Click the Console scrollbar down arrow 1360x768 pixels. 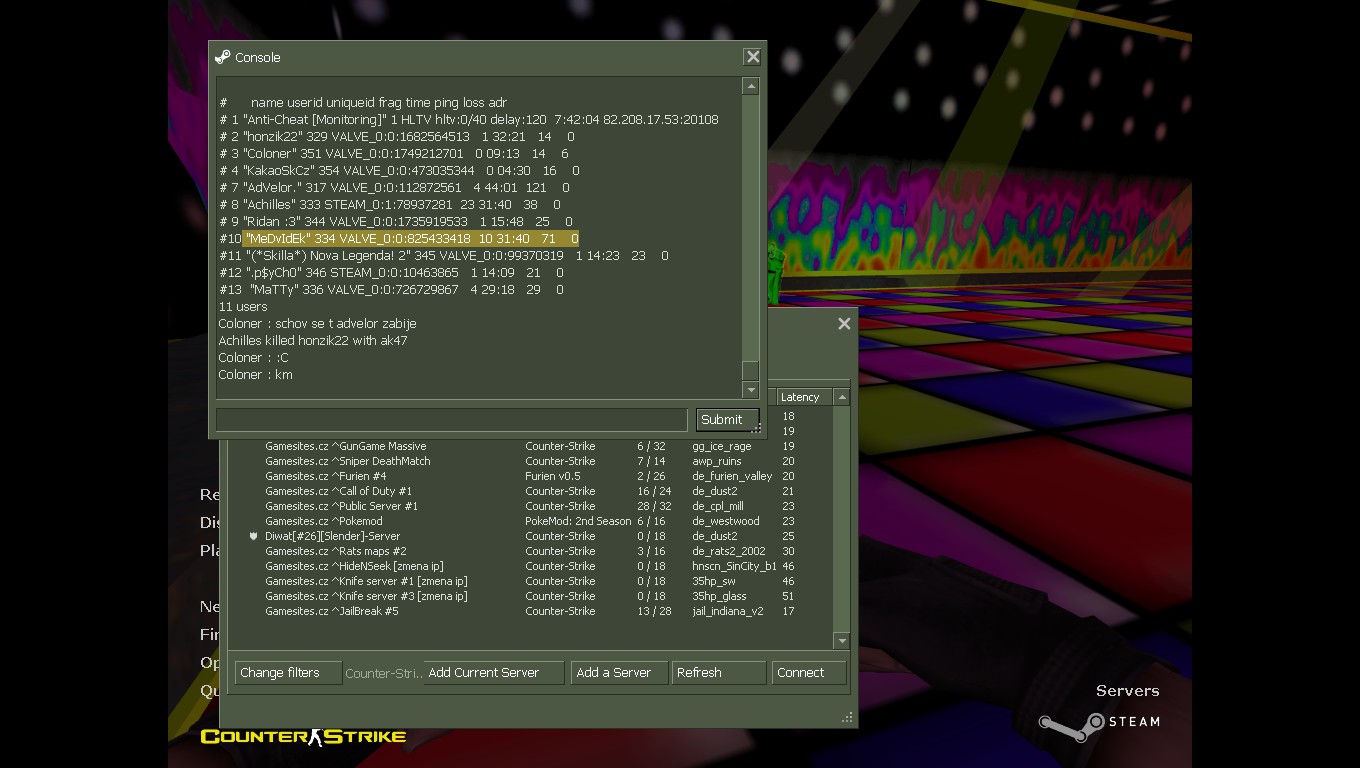coord(751,390)
